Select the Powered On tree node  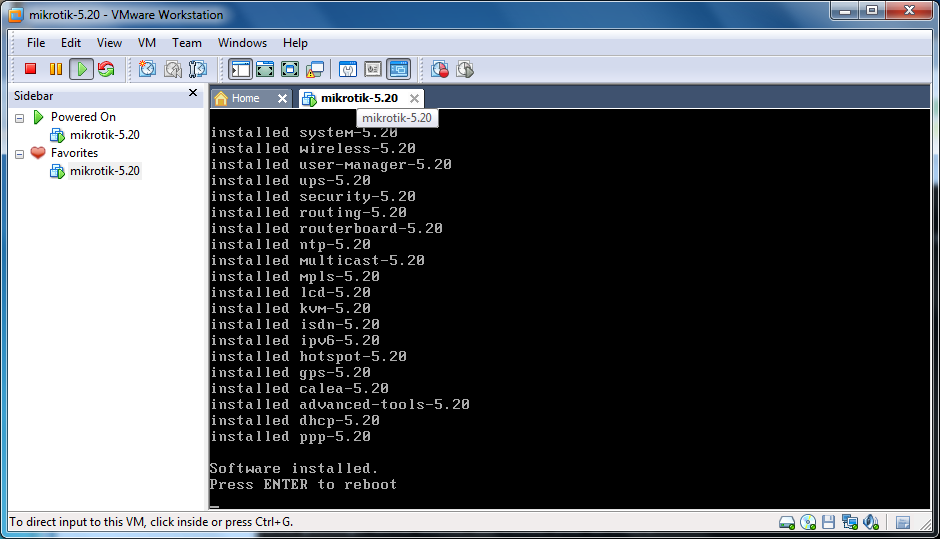83,117
